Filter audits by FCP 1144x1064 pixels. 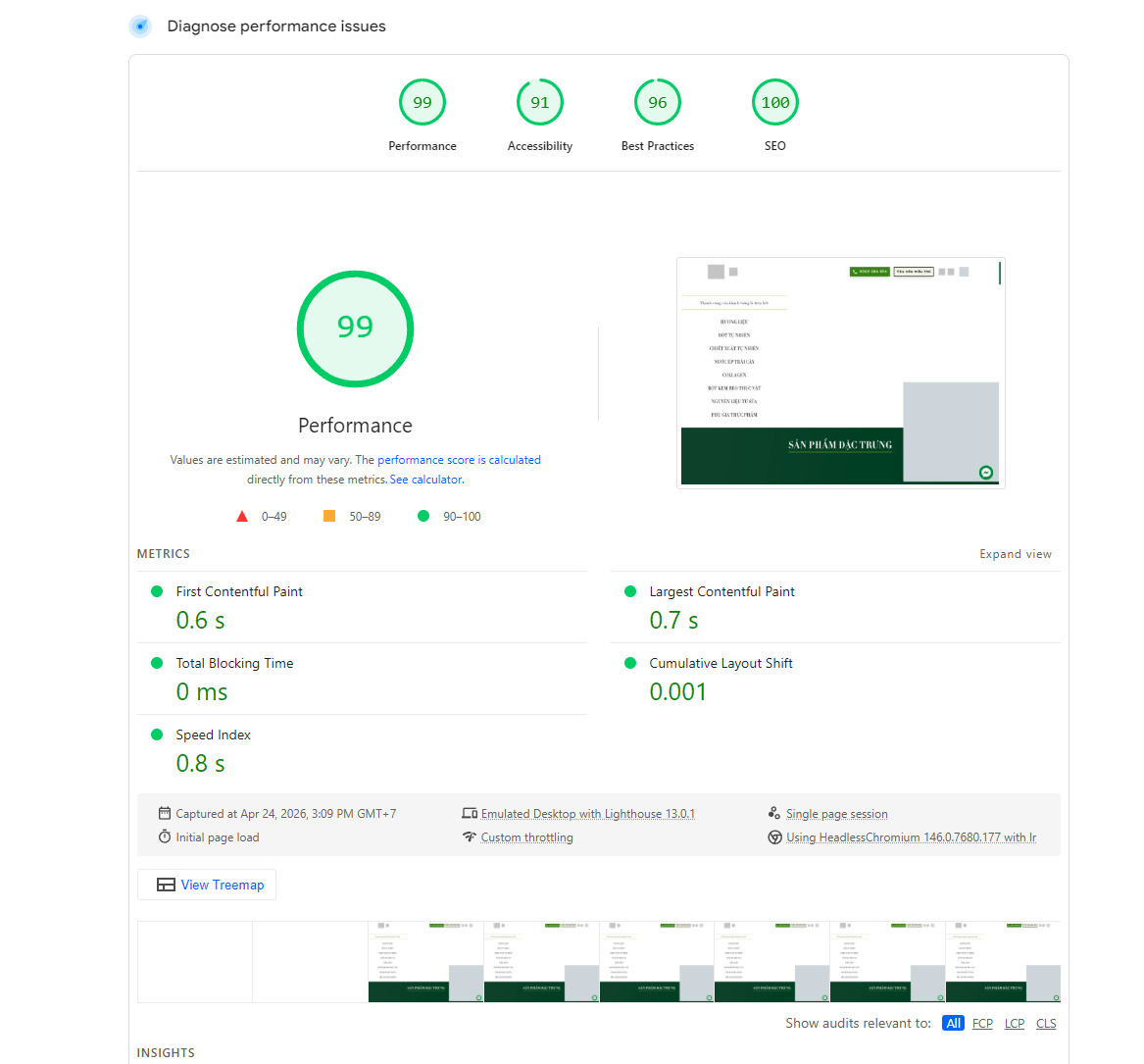coord(982,1023)
